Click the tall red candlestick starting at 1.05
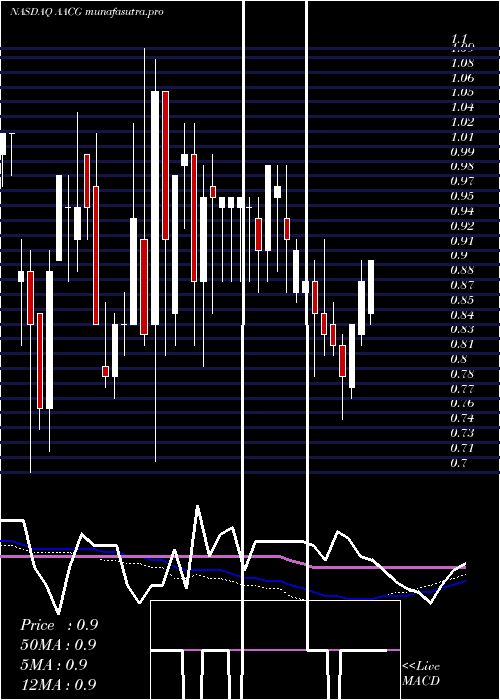 point(166,165)
